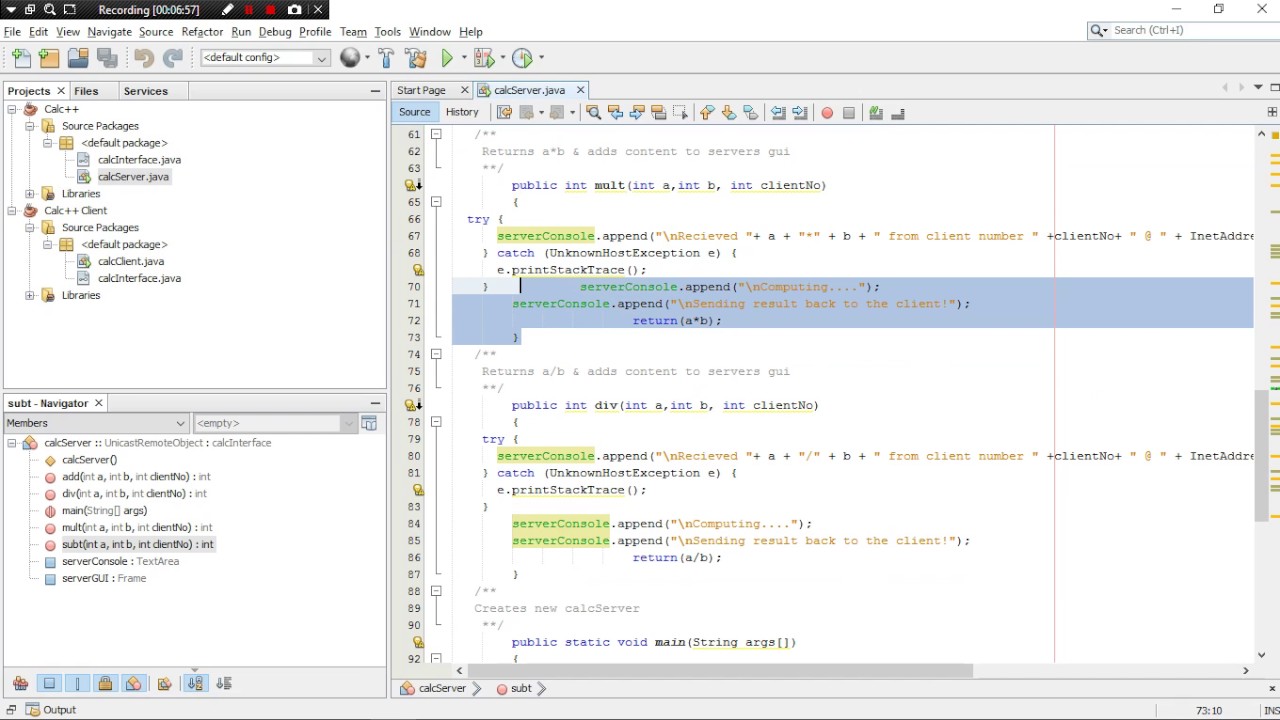Open the Output window button

click(50, 710)
